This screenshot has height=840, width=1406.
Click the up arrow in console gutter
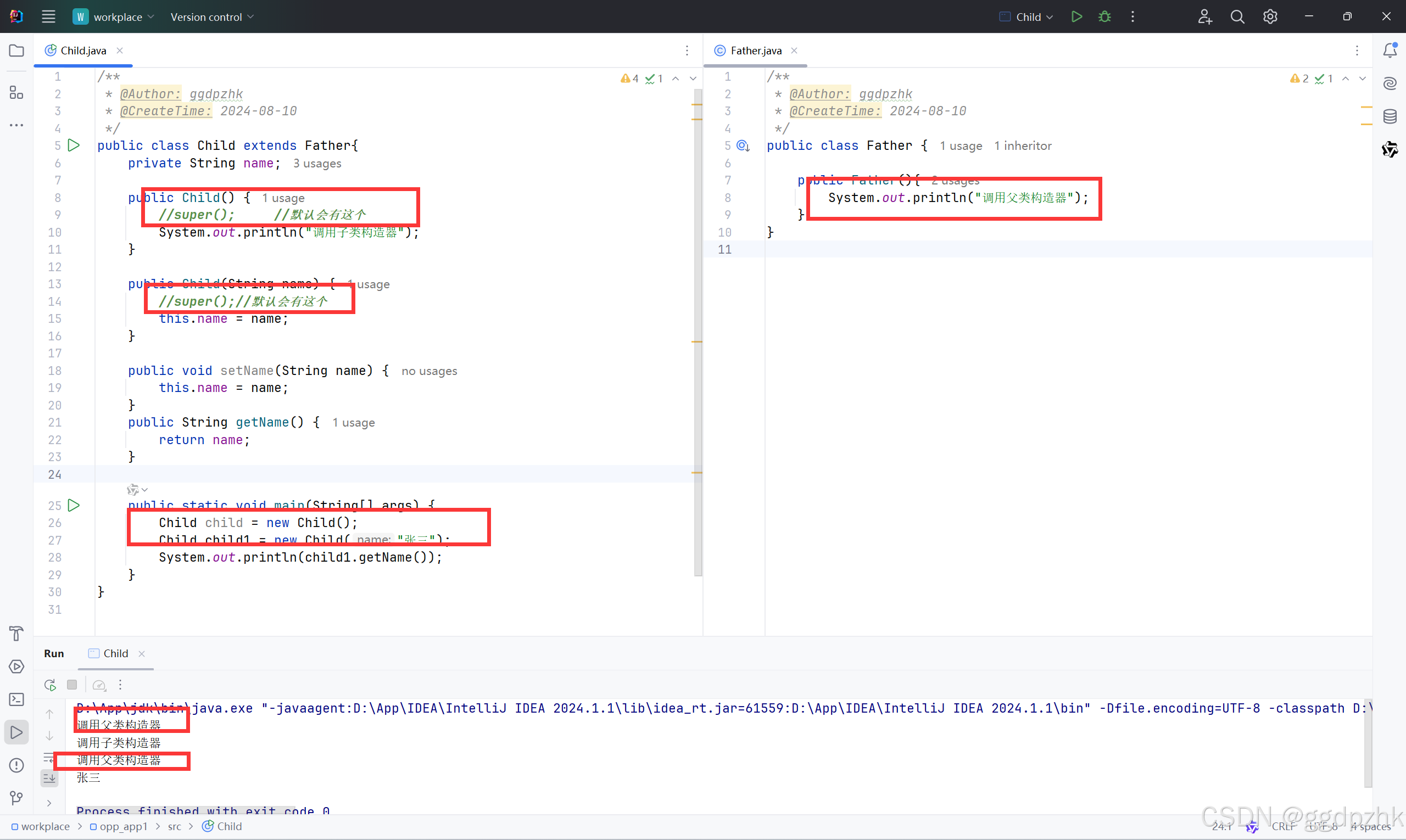tap(50, 714)
